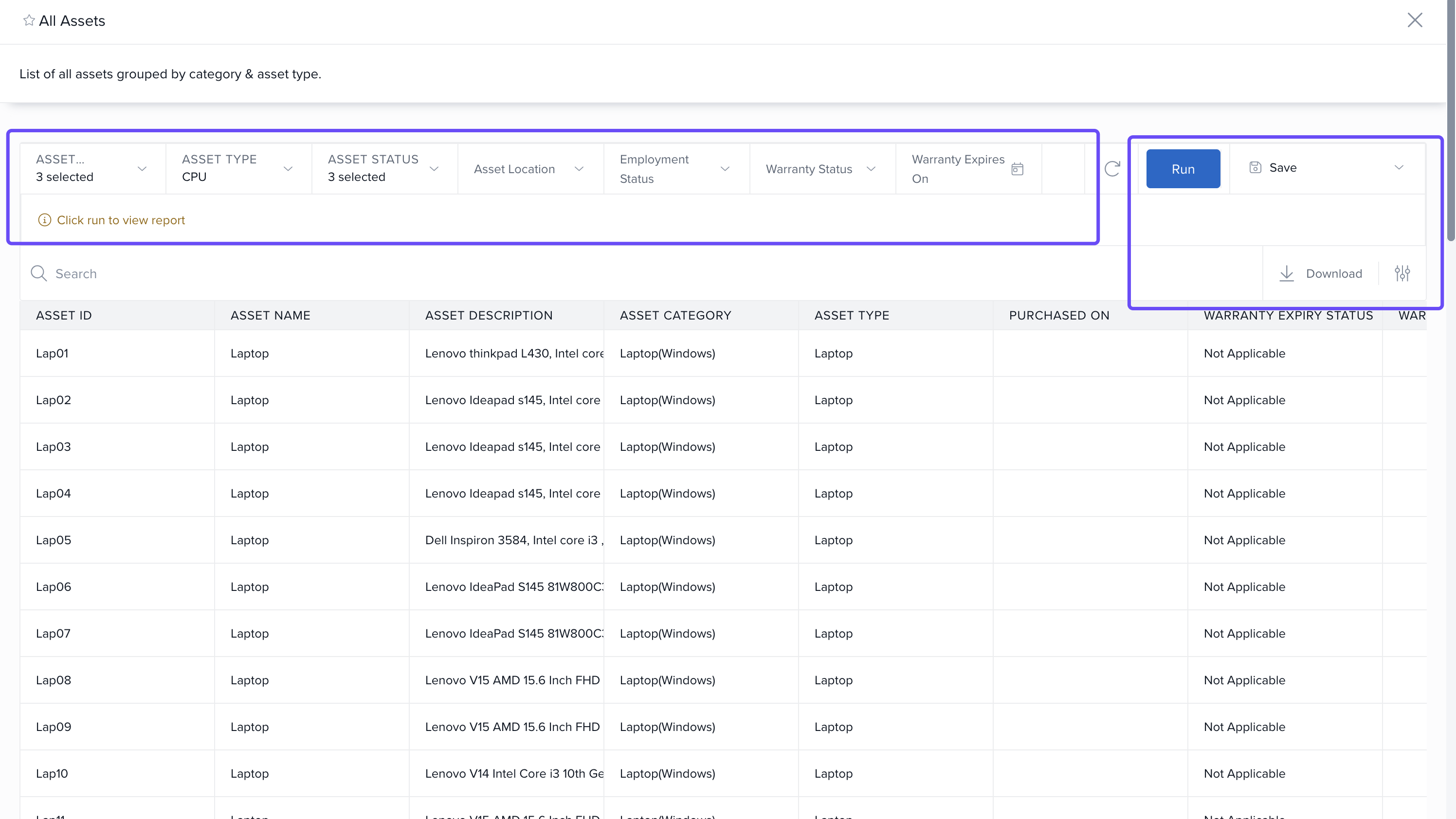The image size is (1456, 819).
Task: Open the Asset Status filter dropdown
Action: tap(434, 168)
